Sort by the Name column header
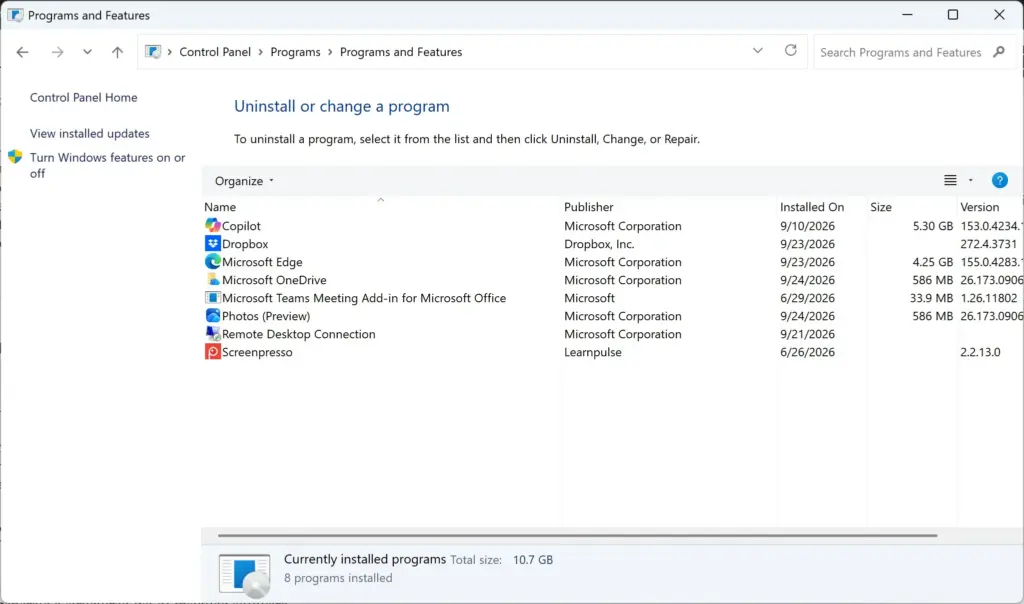The image size is (1024, 604). point(220,207)
